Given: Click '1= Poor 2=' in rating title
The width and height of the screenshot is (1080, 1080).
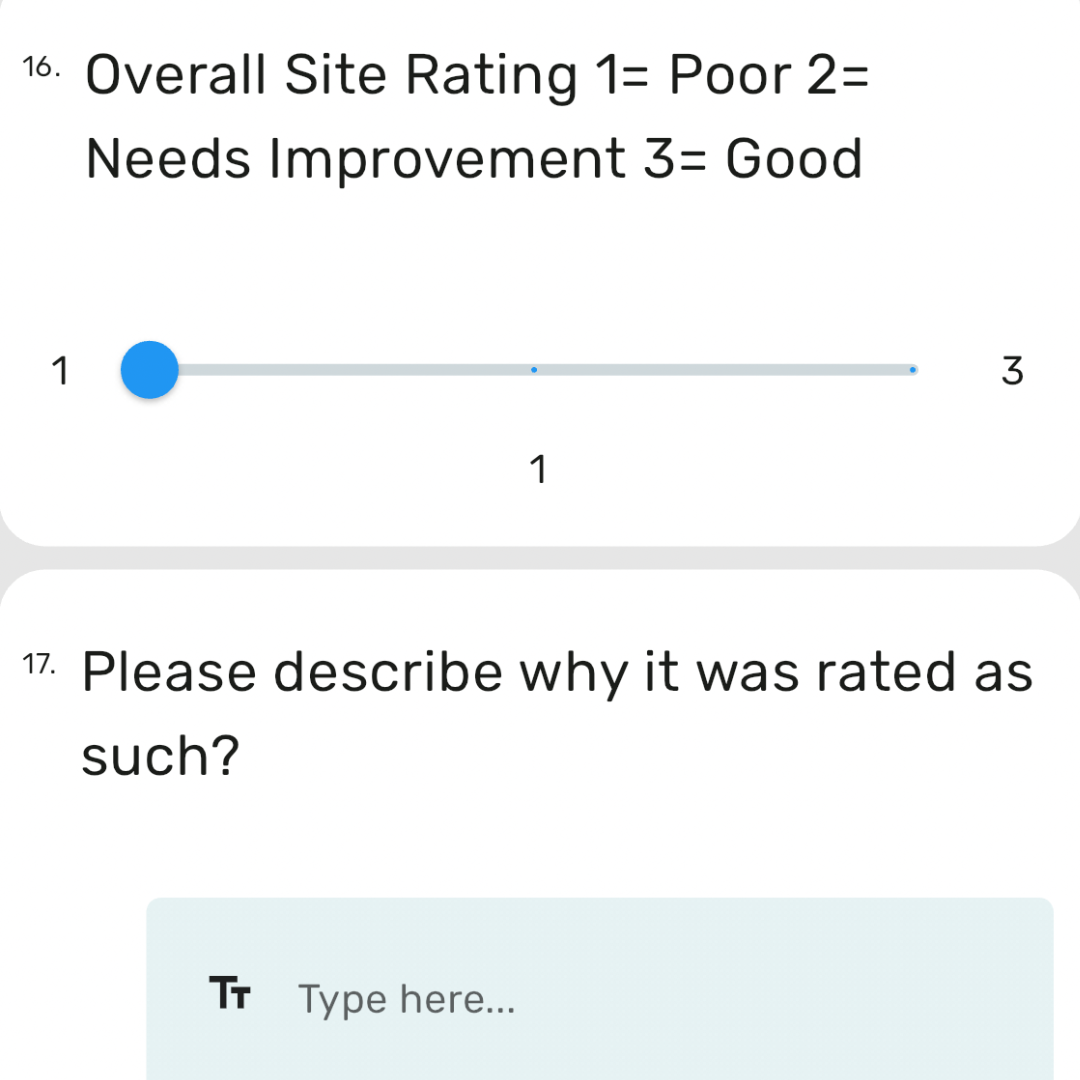Looking at the screenshot, I should click(731, 74).
